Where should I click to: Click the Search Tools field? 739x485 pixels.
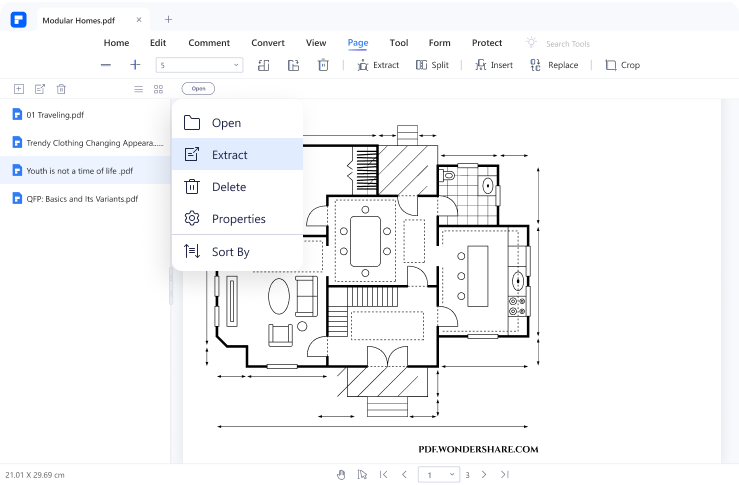click(x=567, y=44)
